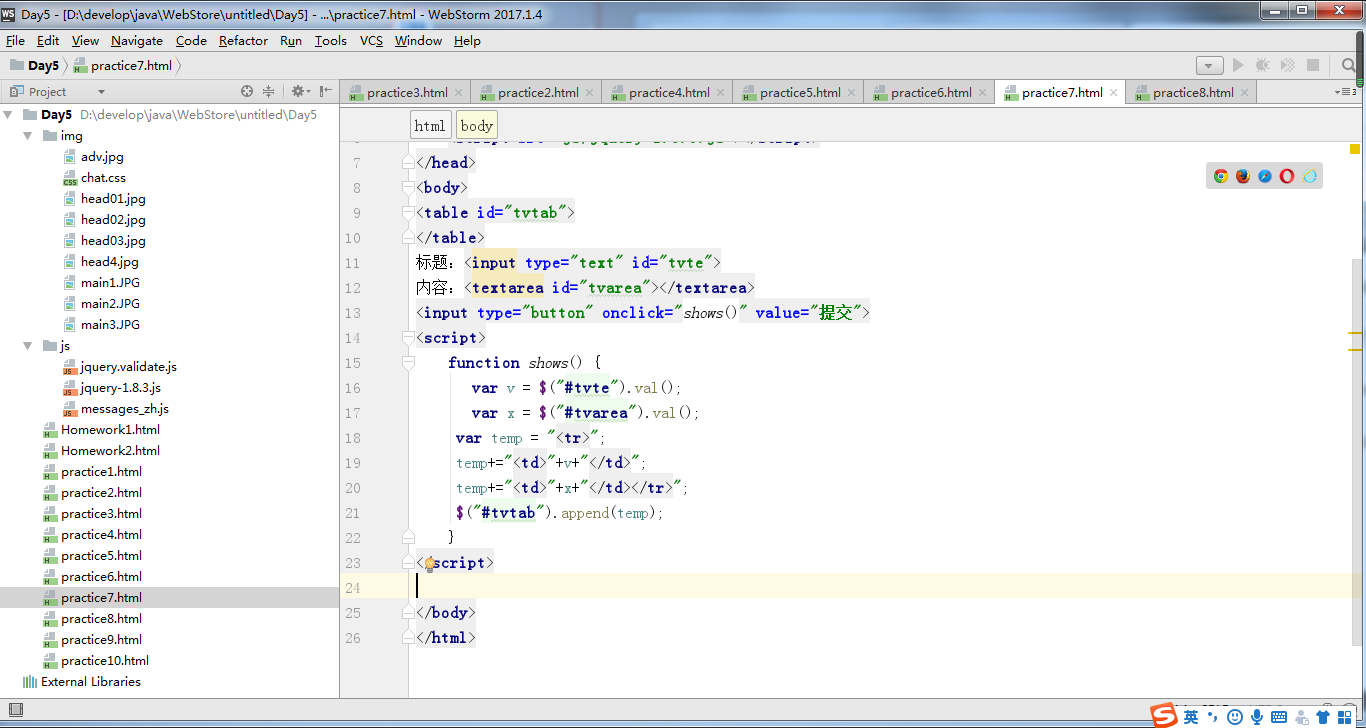Select practice10.html in project tree

(104, 661)
